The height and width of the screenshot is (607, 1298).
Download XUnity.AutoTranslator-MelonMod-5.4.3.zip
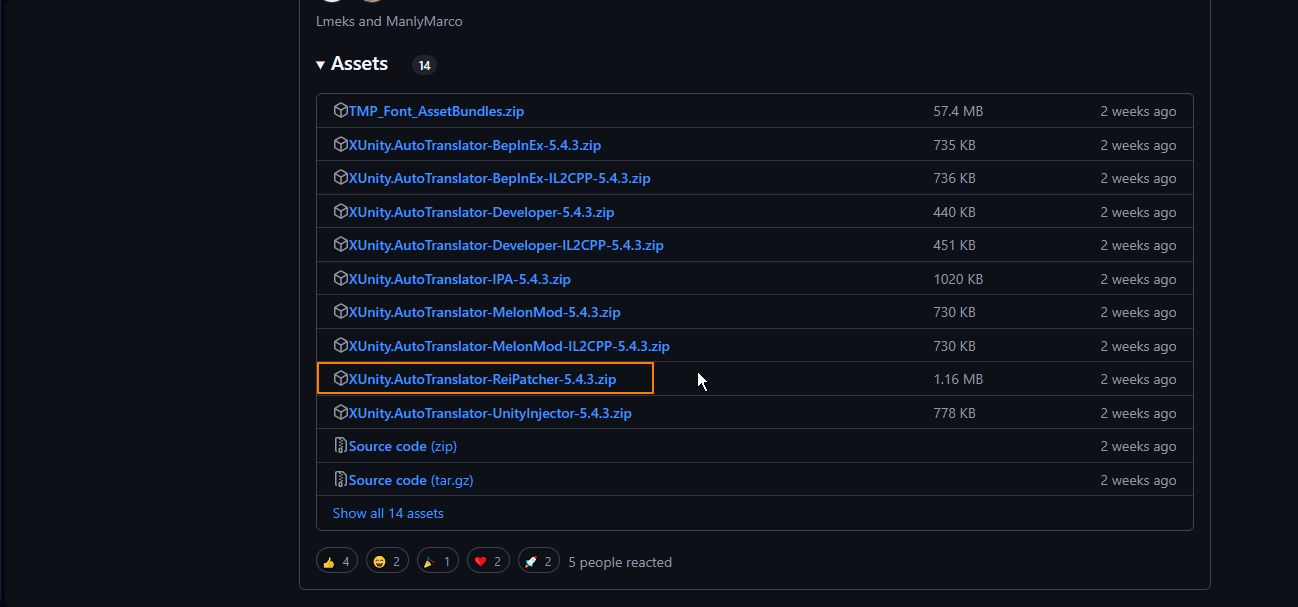pyautogui.click(x=484, y=312)
